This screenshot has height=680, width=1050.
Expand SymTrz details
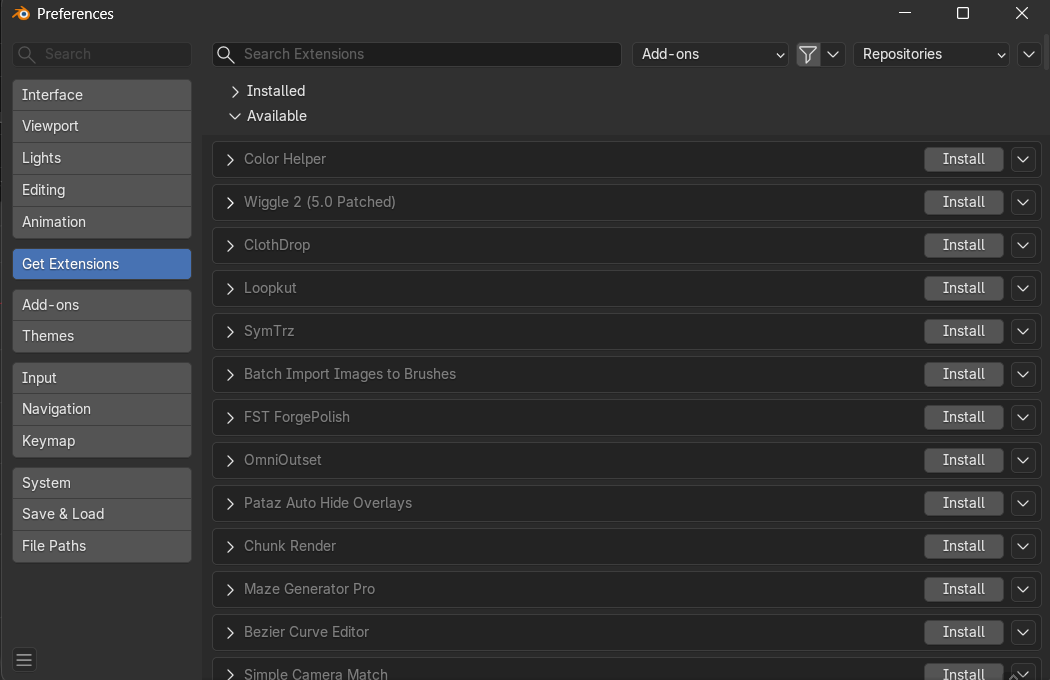[230, 331]
